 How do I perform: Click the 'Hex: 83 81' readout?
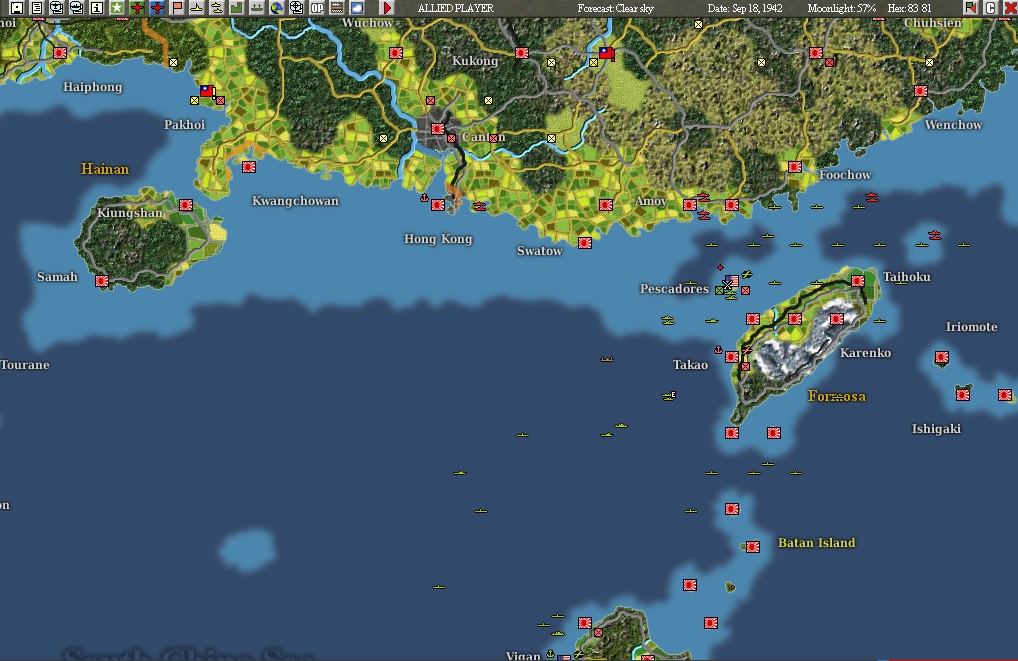tap(909, 8)
